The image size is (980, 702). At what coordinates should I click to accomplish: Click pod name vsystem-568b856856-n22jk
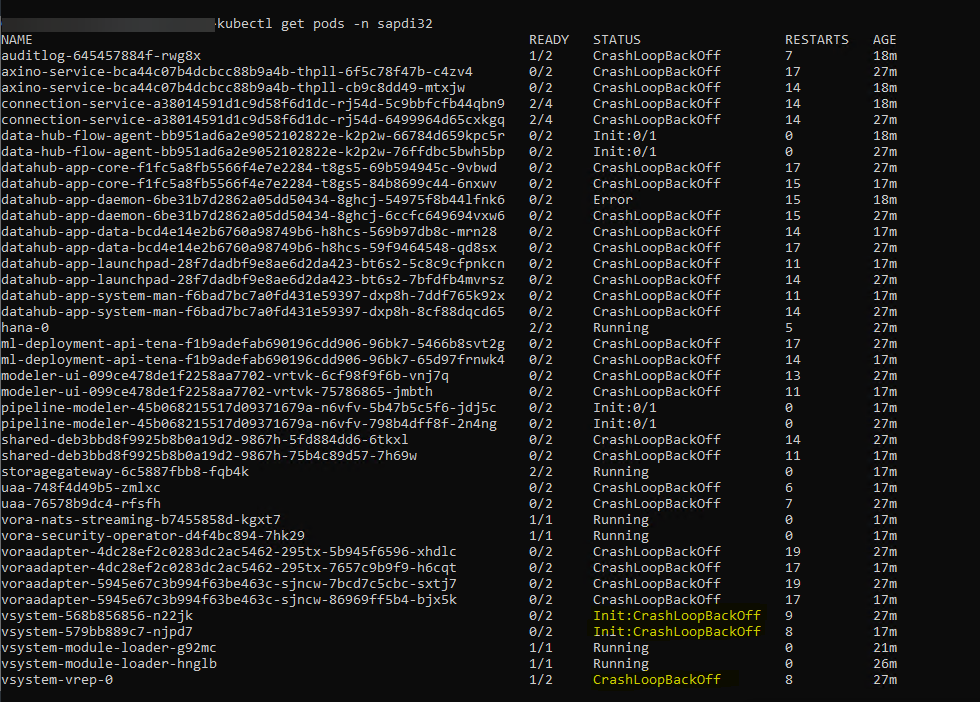pos(97,616)
